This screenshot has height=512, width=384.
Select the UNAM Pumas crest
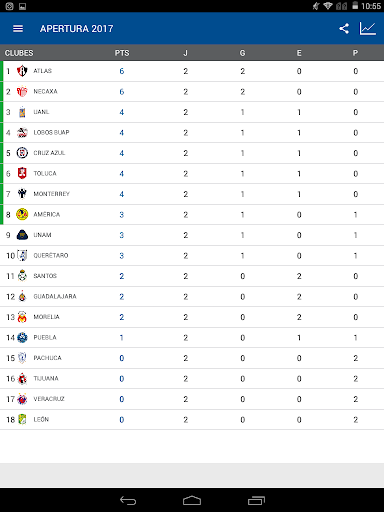(x=22, y=235)
